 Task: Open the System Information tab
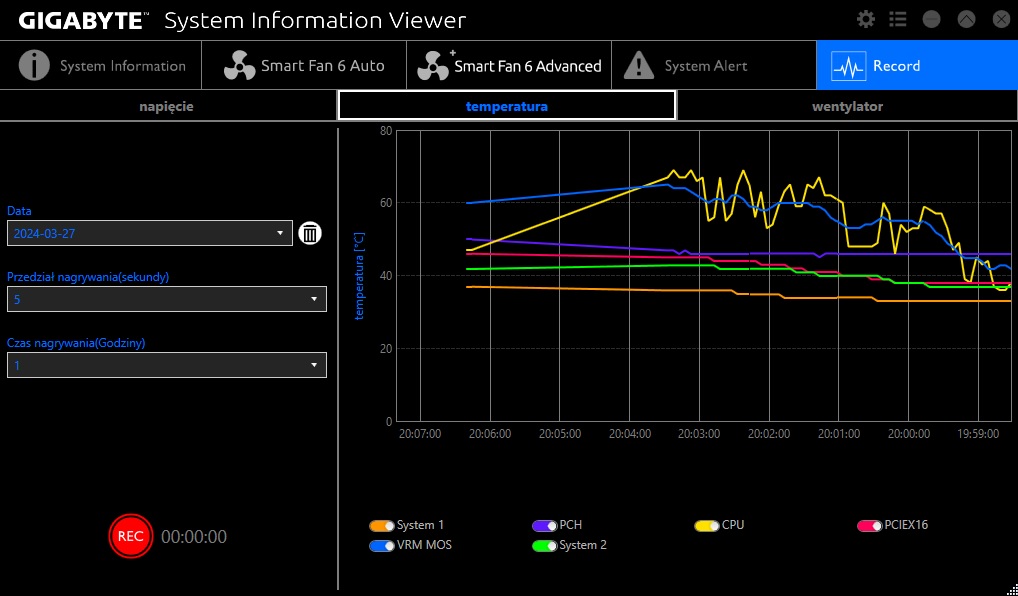[101, 65]
